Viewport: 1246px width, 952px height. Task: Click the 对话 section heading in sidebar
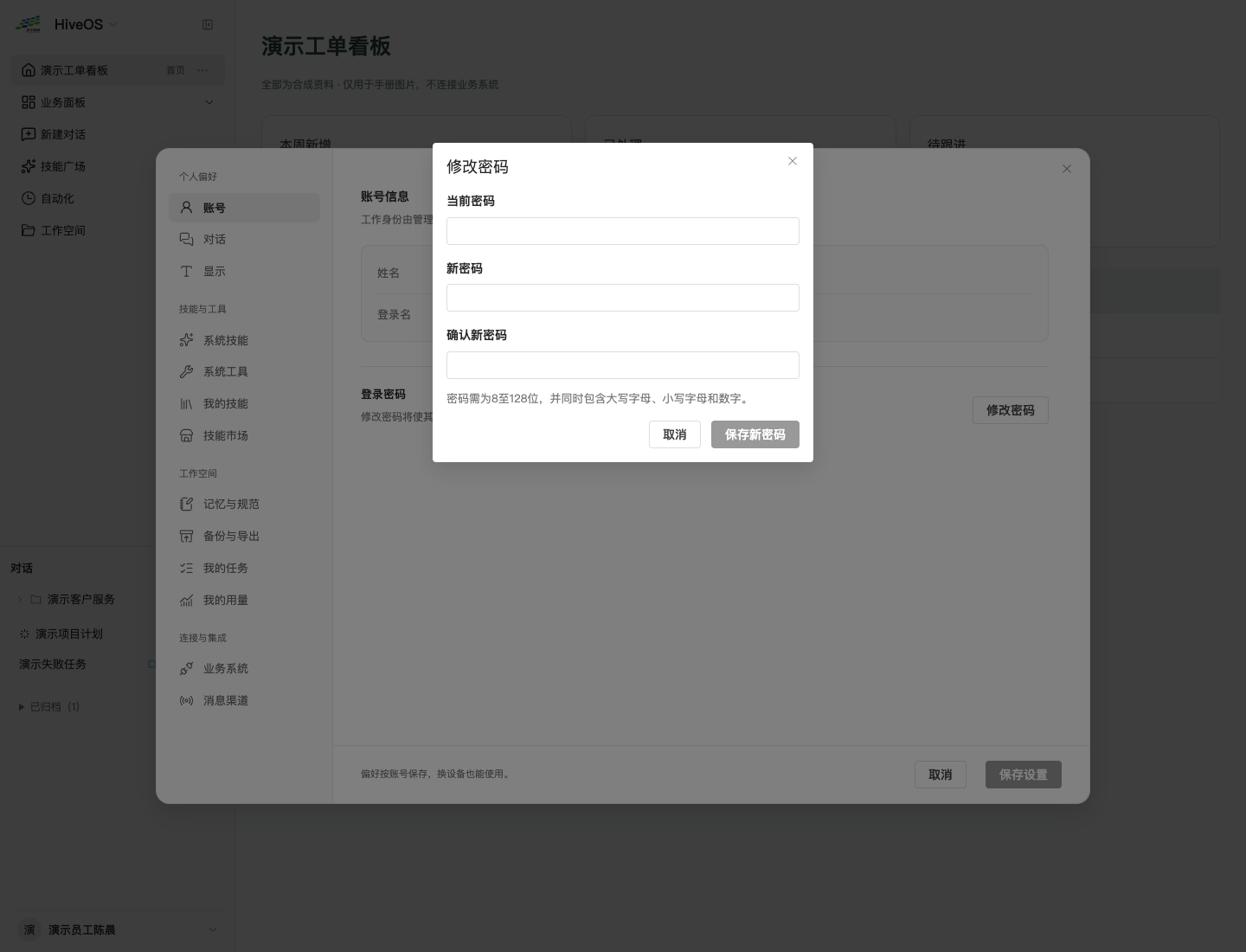pos(22,568)
